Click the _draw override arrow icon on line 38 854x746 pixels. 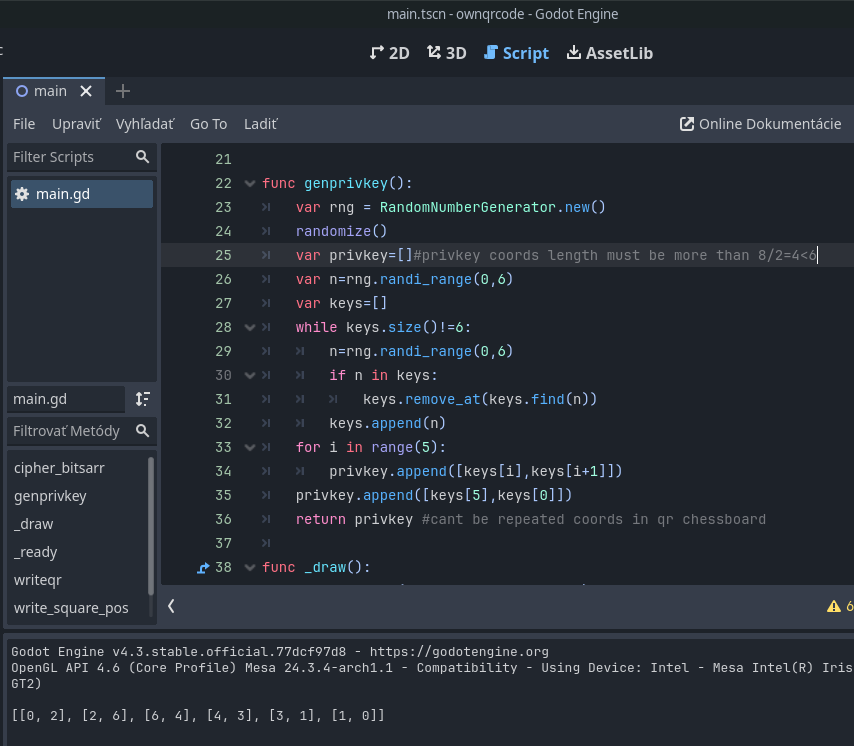pyautogui.click(x=204, y=568)
